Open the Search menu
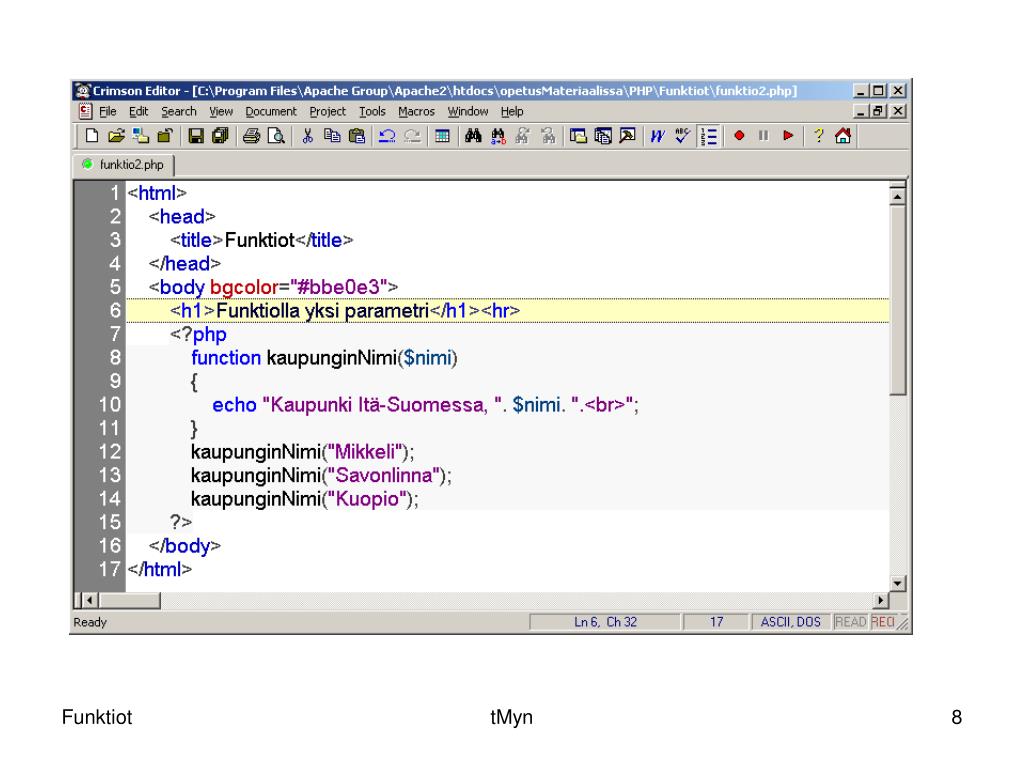1024x768 pixels. 179,112
